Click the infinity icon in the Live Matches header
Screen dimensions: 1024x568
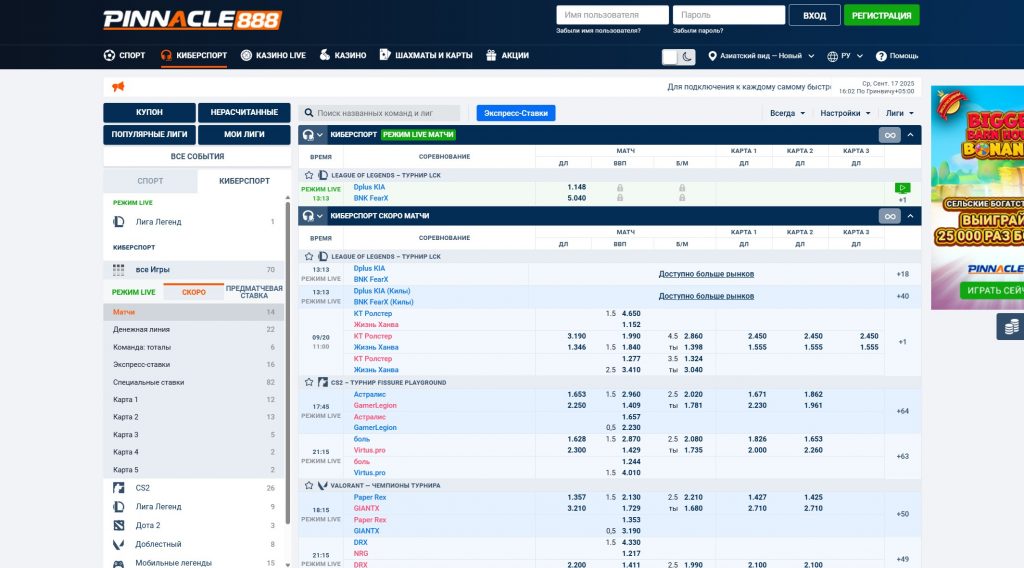889,135
